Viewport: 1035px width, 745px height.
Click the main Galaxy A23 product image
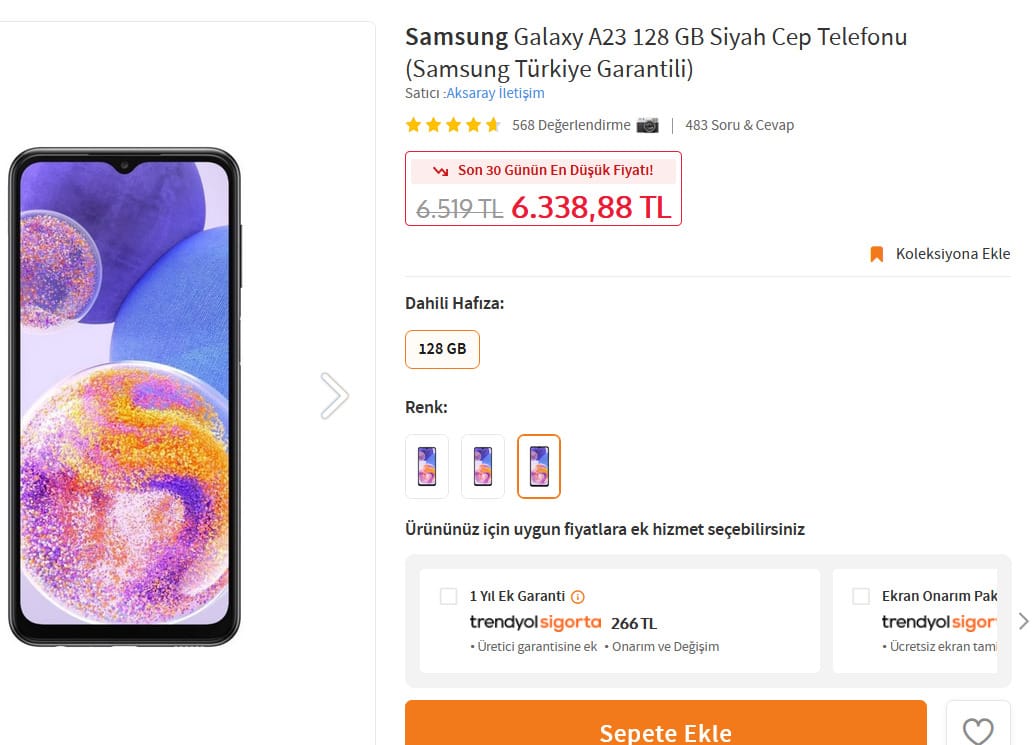124,396
